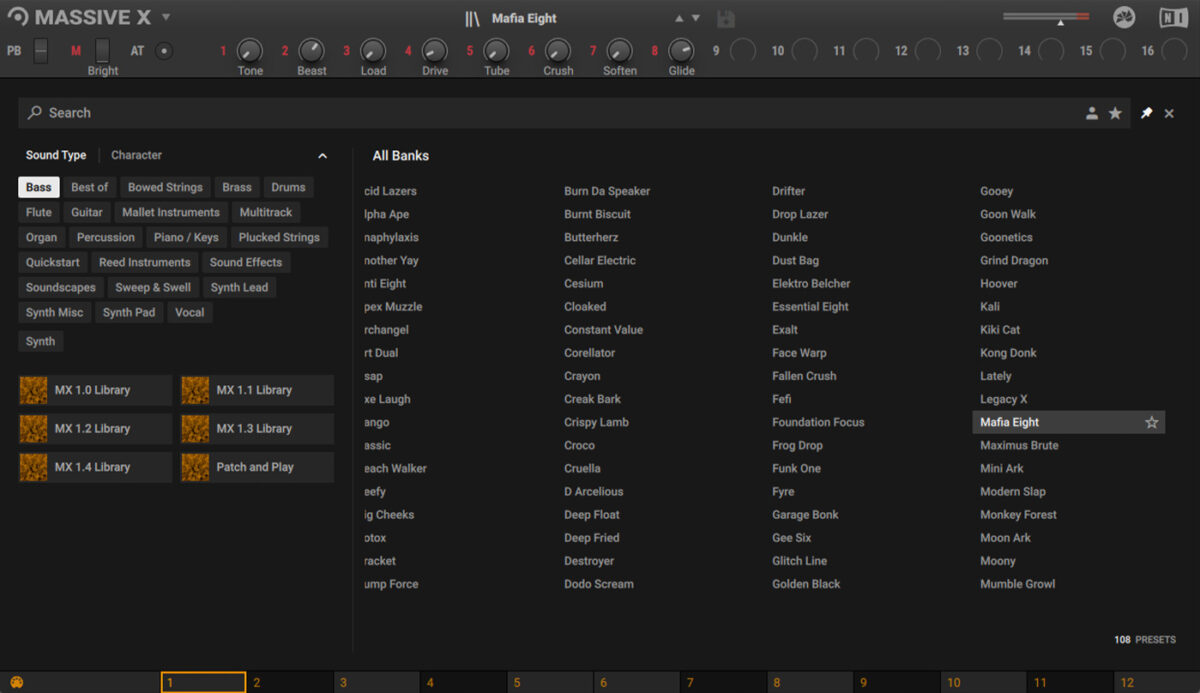Toggle the Piano / Keys tag filter
This screenshot has width=1200, height=693.
(x=186, y=237)
